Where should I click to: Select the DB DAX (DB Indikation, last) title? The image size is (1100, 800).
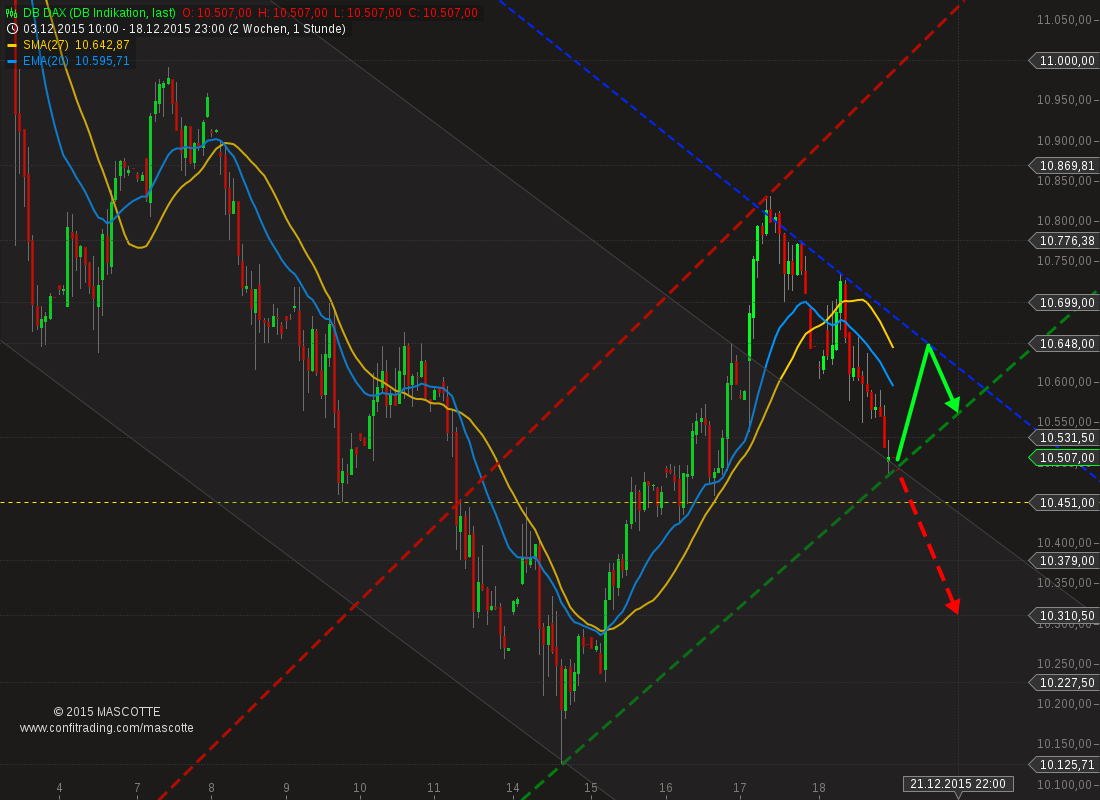pos(99,13)
